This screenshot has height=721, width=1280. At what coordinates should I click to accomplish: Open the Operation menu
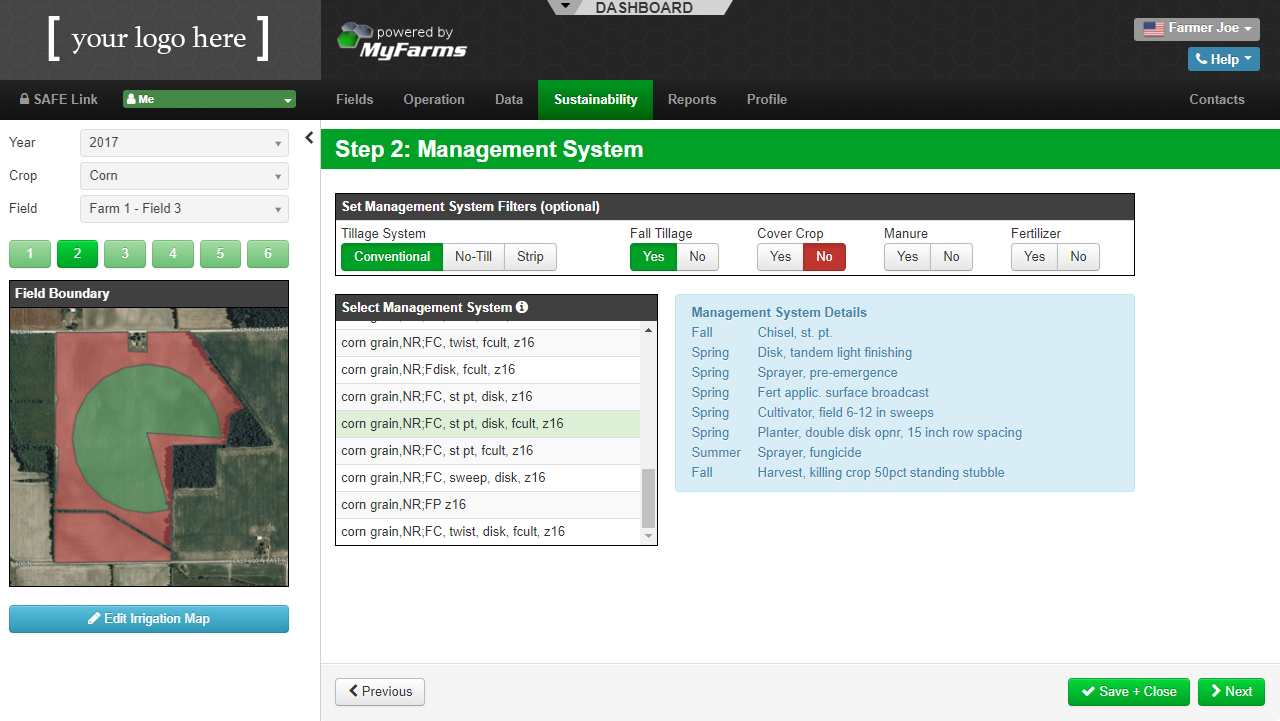point(434,100)
